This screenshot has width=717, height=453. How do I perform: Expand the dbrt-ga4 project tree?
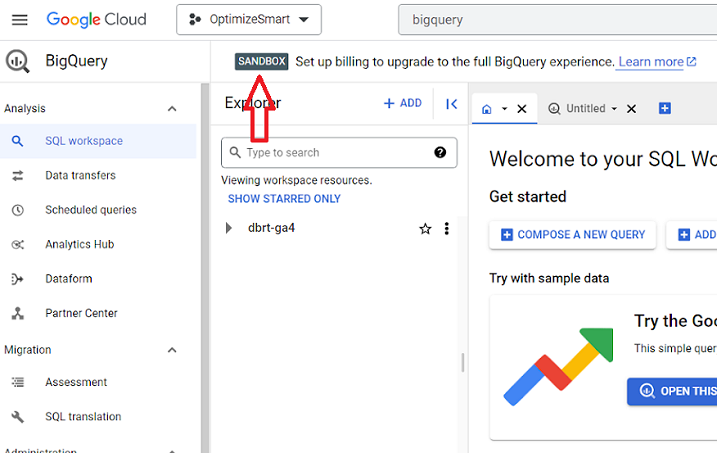click(x=229, y=228)
